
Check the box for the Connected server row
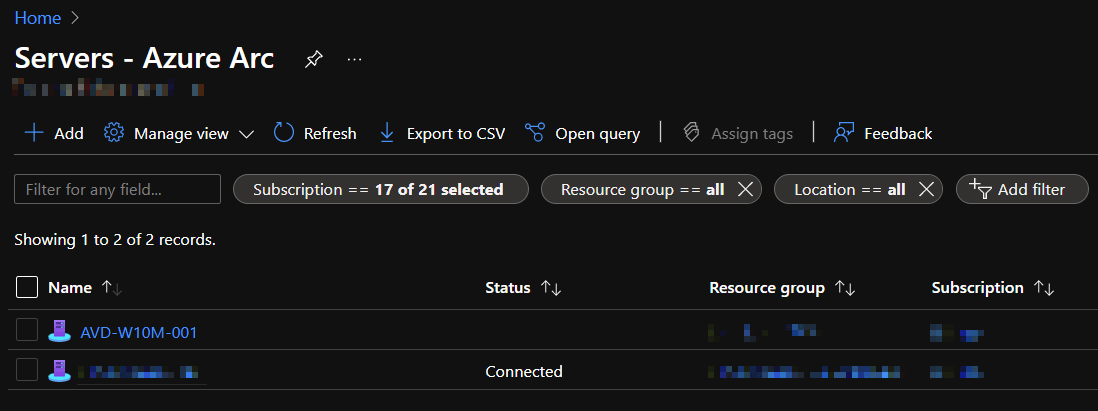point(27,370)
